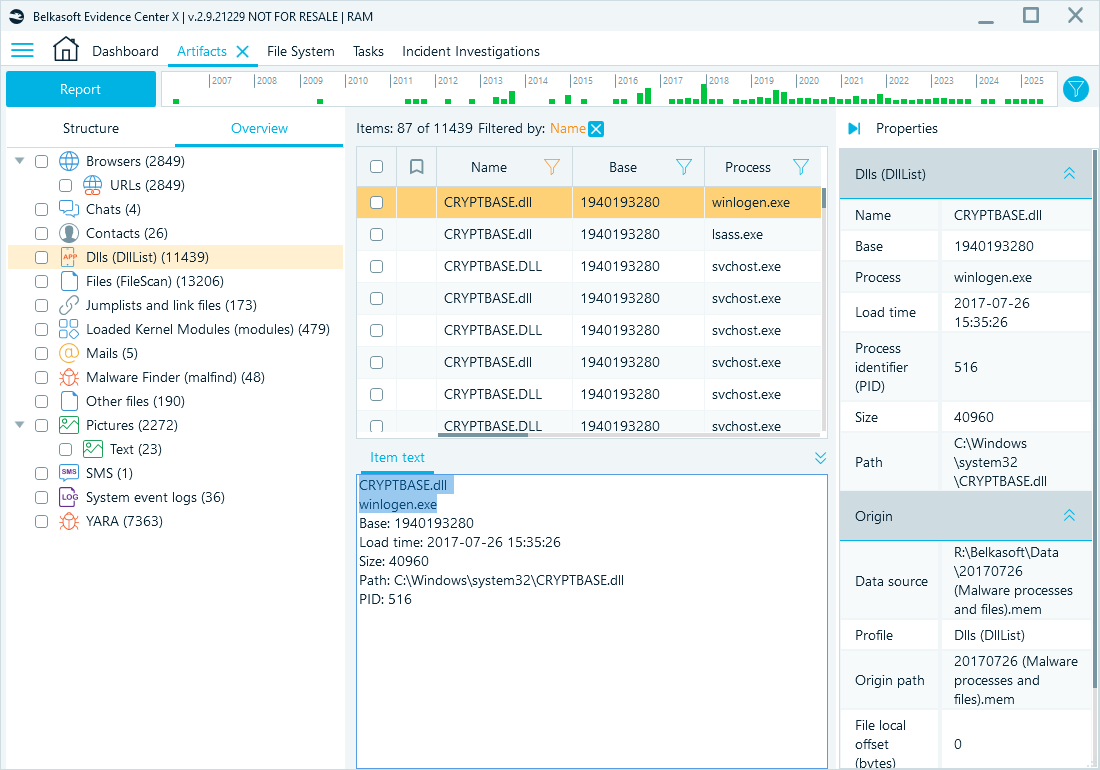The image size is (1100, 770).
Task: Open the Base column filter funnel
Action: point(683,166)
